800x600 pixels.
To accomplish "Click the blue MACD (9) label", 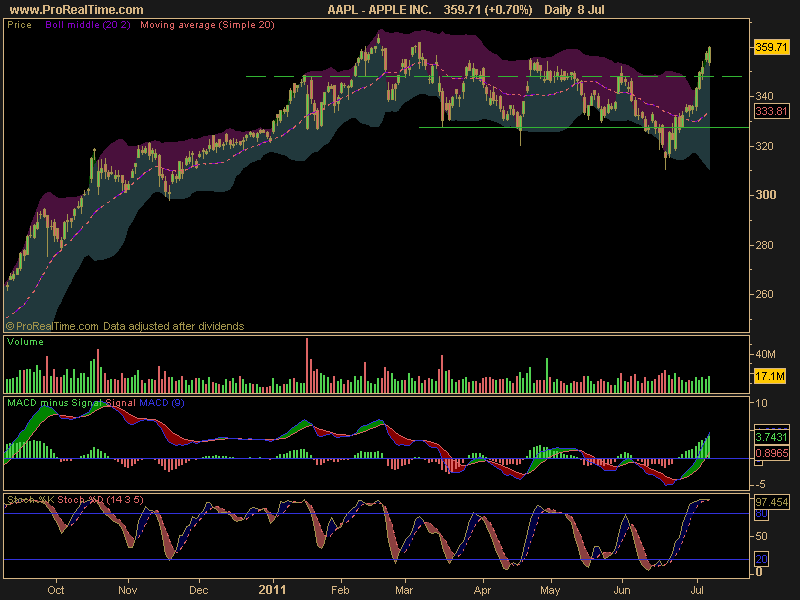I will pos(162,403).
